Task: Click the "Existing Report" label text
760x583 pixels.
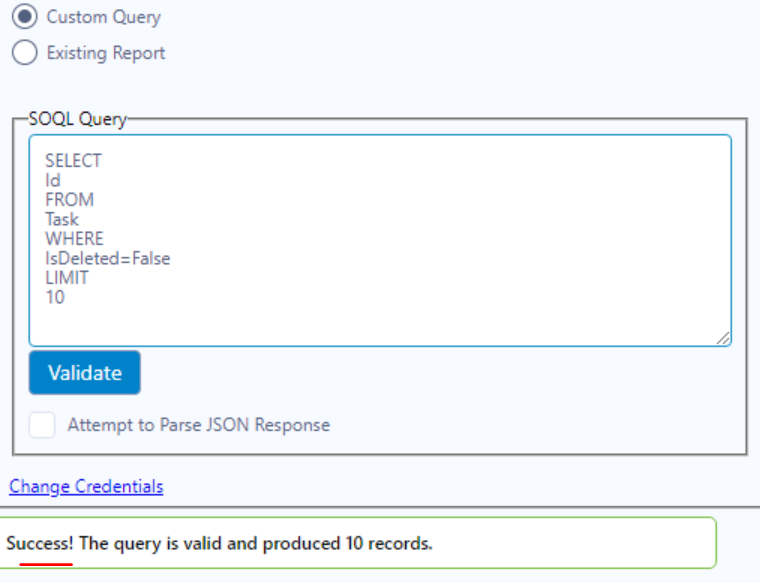Action: (106, 53)
